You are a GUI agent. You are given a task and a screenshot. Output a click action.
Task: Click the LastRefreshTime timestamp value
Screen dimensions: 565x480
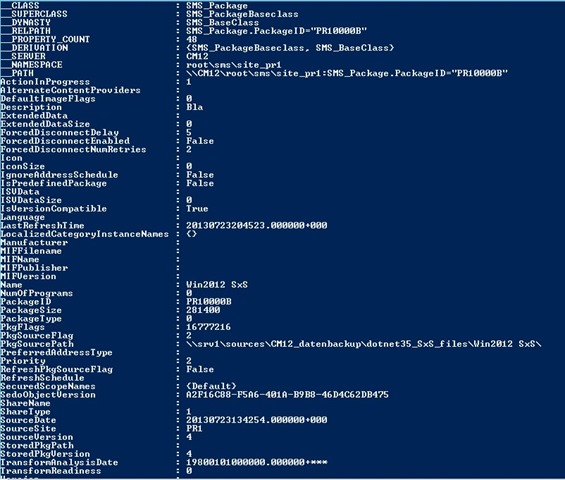coord(257,226)
